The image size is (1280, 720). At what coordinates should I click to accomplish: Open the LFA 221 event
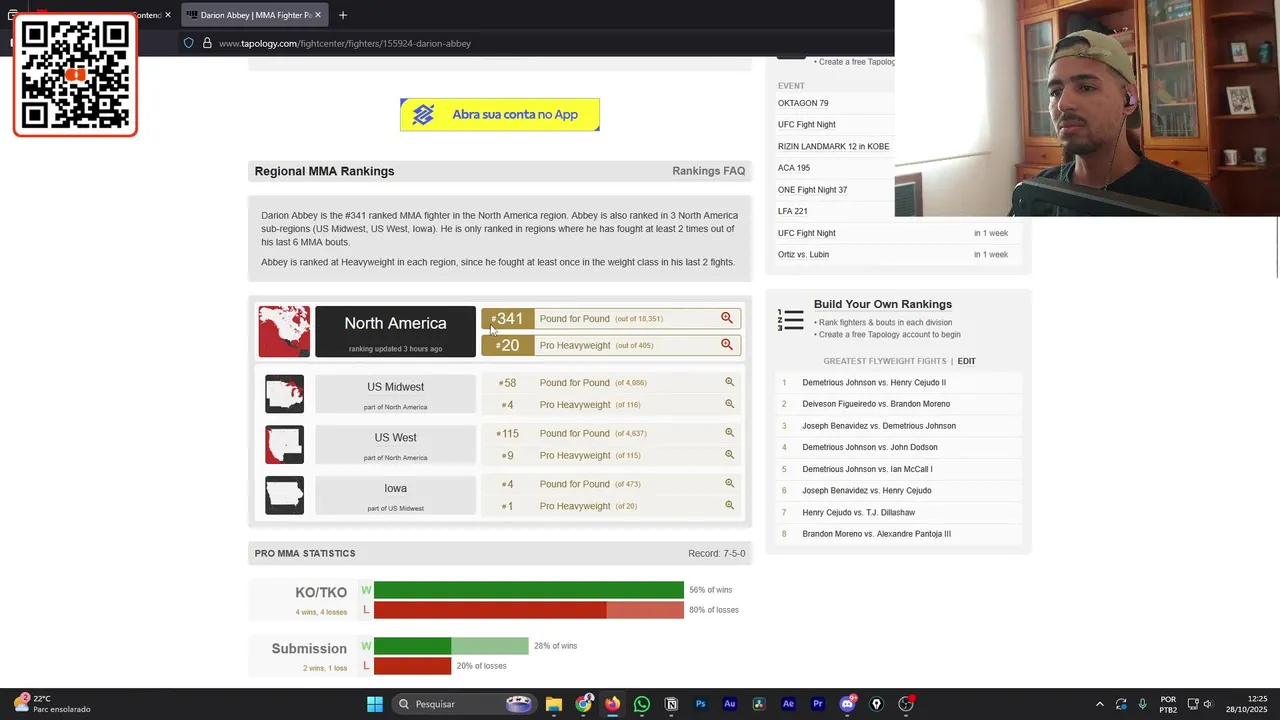click(x=793, y=211)
